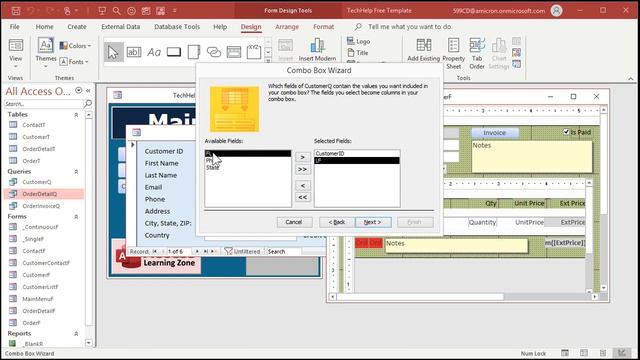640x360 pixels.
Task: Open CustomerQ query in navigation pane
Action: (x=37, y=182)
